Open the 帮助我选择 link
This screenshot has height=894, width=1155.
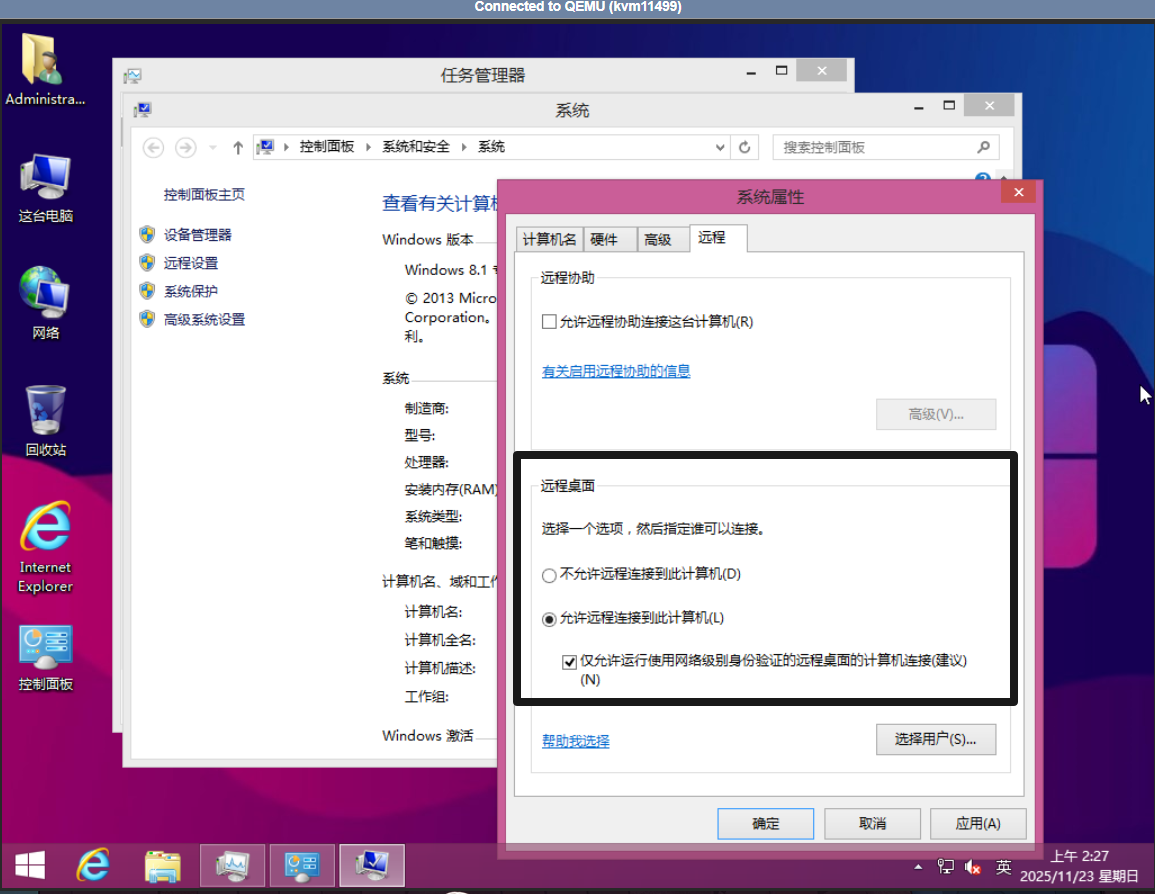coord(575,741)
